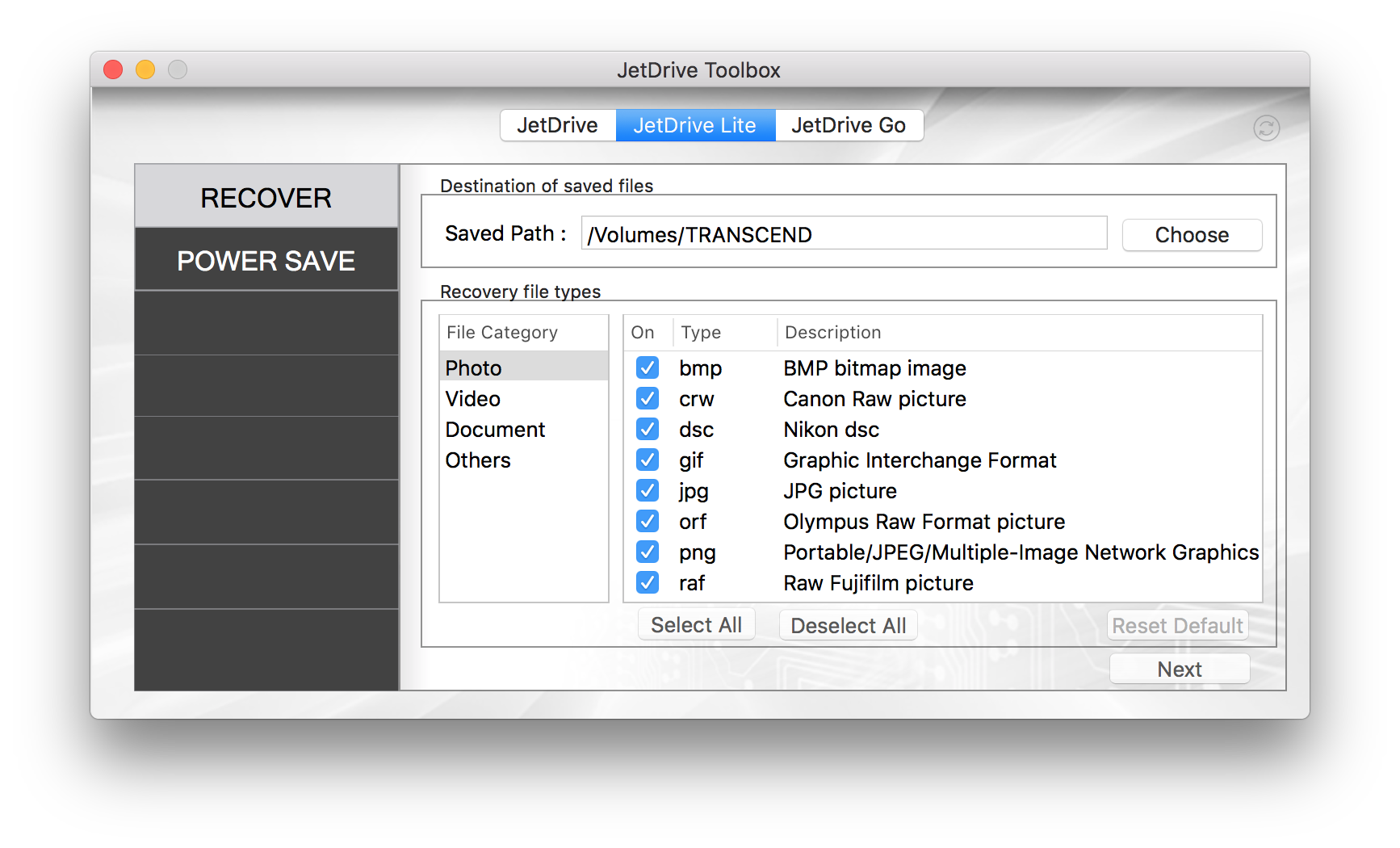Click the Type column header

(x=725, y=332)
